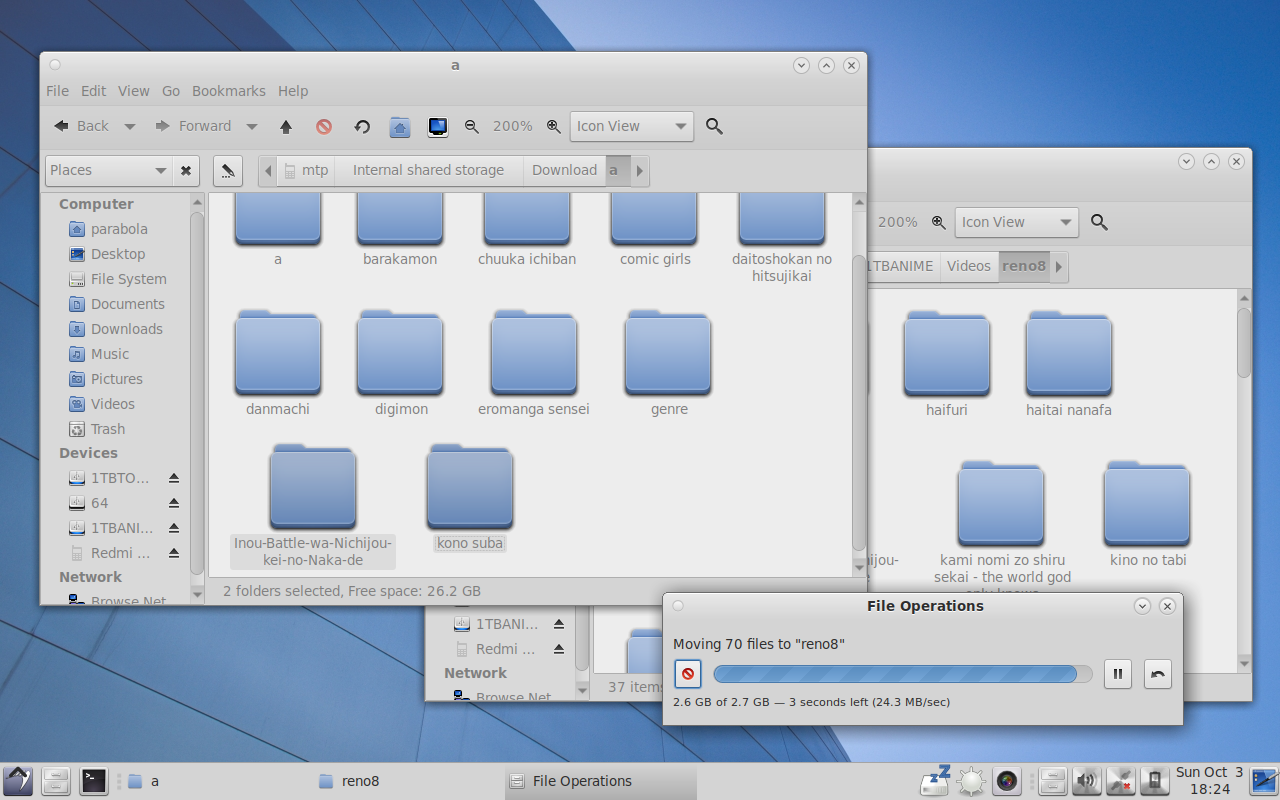Click front window vertical scrollbar
Image resolution: width=1280 pixels, height=800 pixels.
(x=859, y=402)
